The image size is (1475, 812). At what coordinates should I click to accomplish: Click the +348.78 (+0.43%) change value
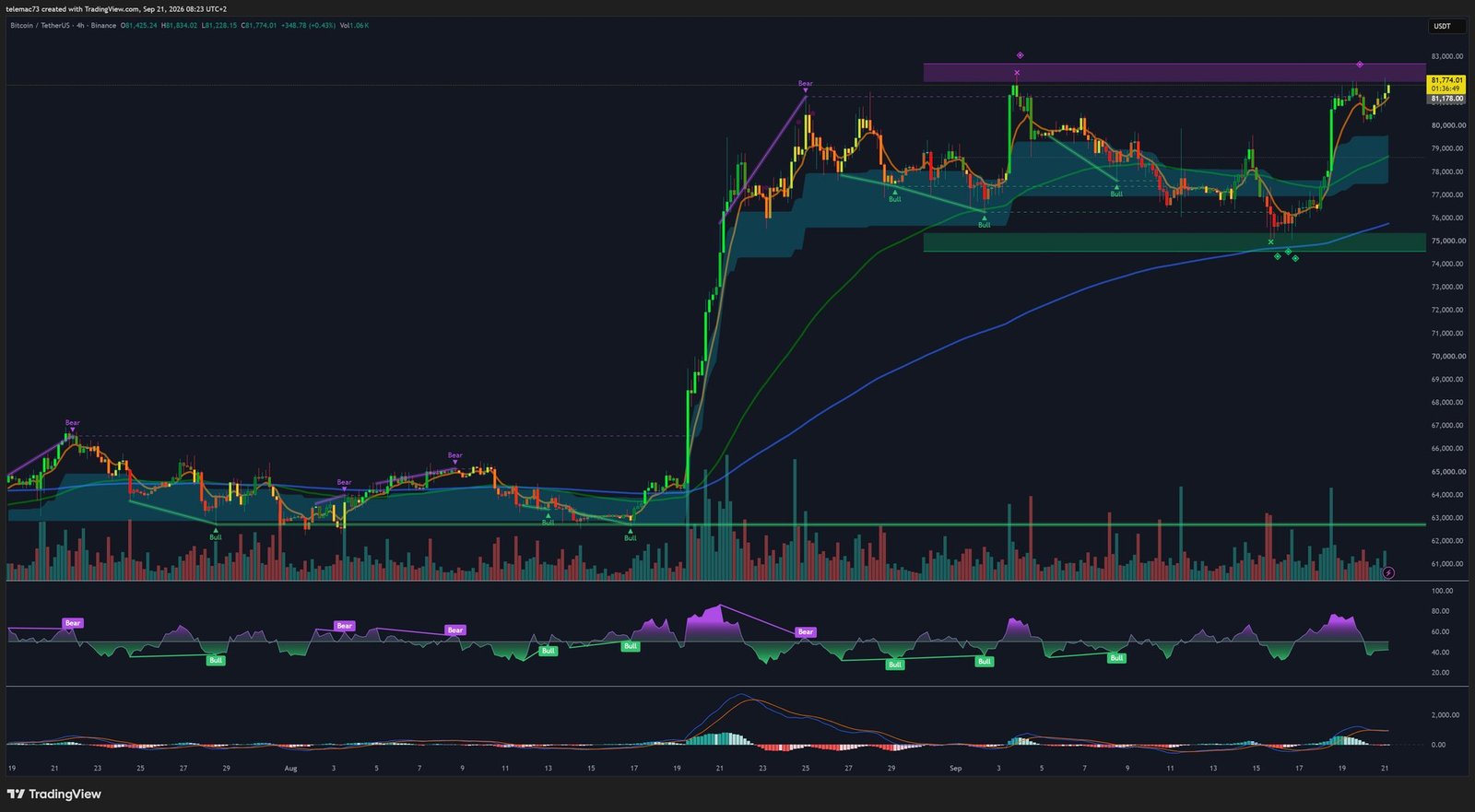point(308,25)
